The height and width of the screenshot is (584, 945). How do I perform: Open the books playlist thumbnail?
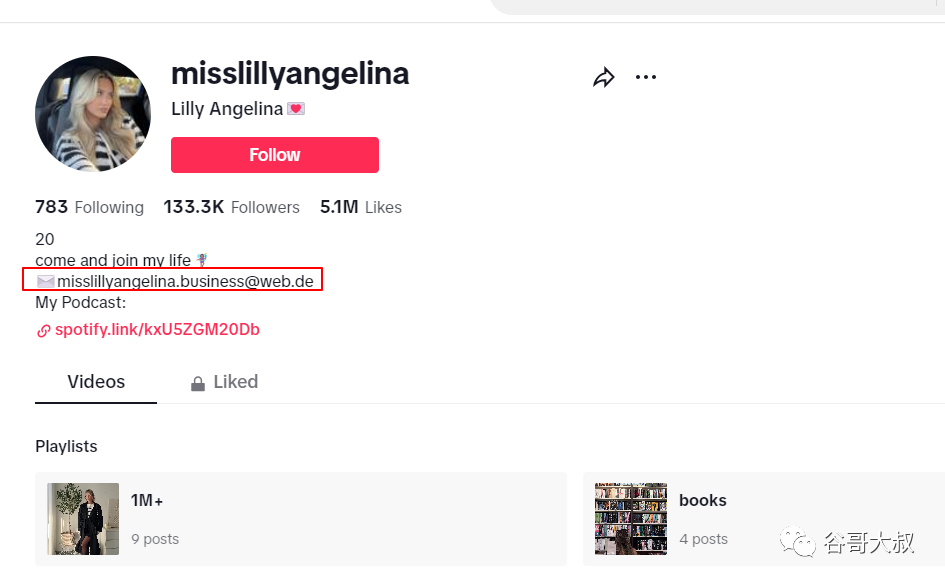631,519
